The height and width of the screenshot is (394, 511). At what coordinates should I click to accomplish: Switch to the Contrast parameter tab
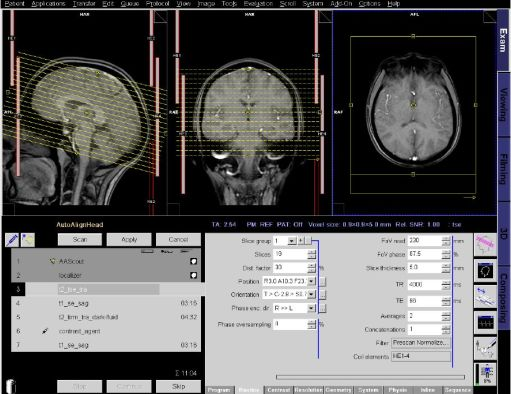point(278,390)
